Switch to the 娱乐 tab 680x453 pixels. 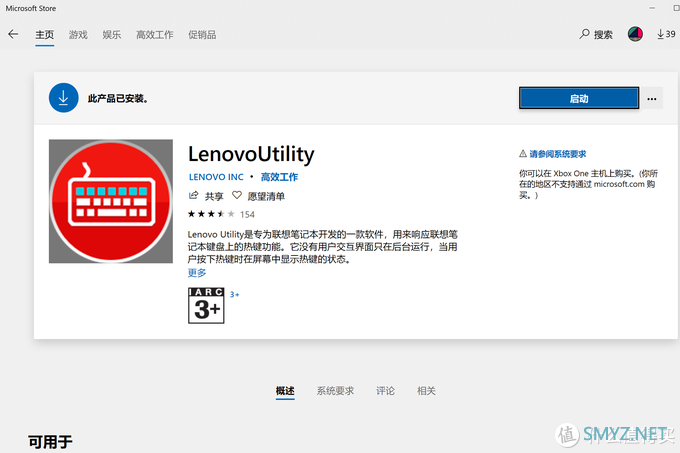[112, 35]
